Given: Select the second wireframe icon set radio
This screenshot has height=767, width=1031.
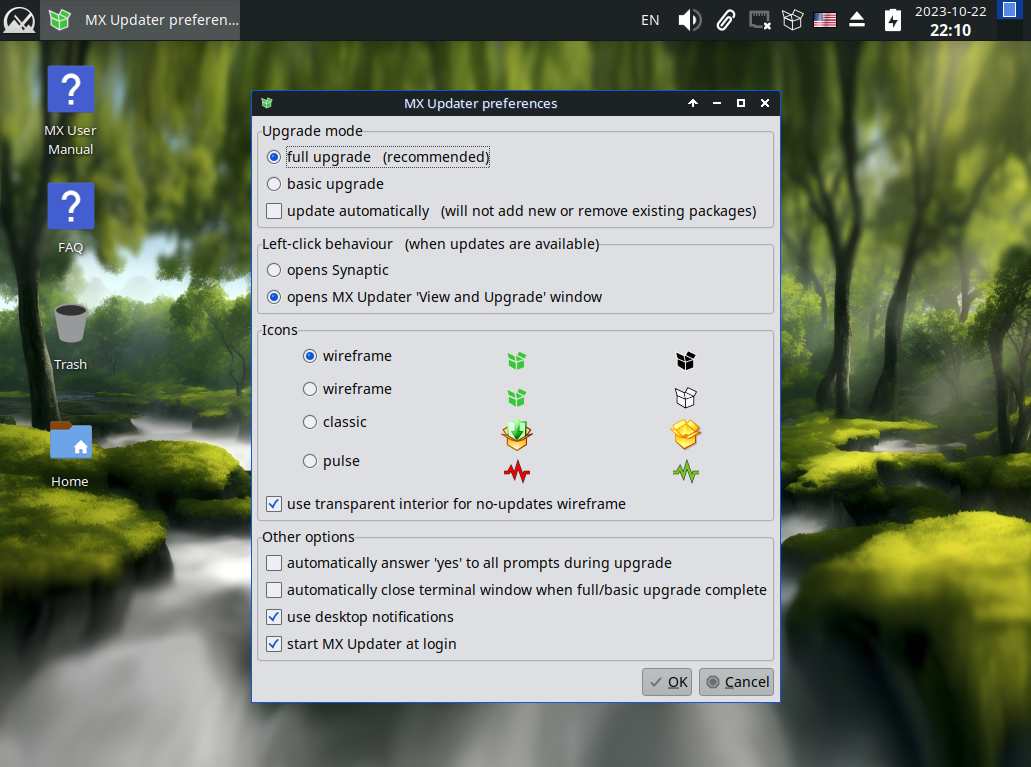Looking at the screenshot, I should 347,389.
